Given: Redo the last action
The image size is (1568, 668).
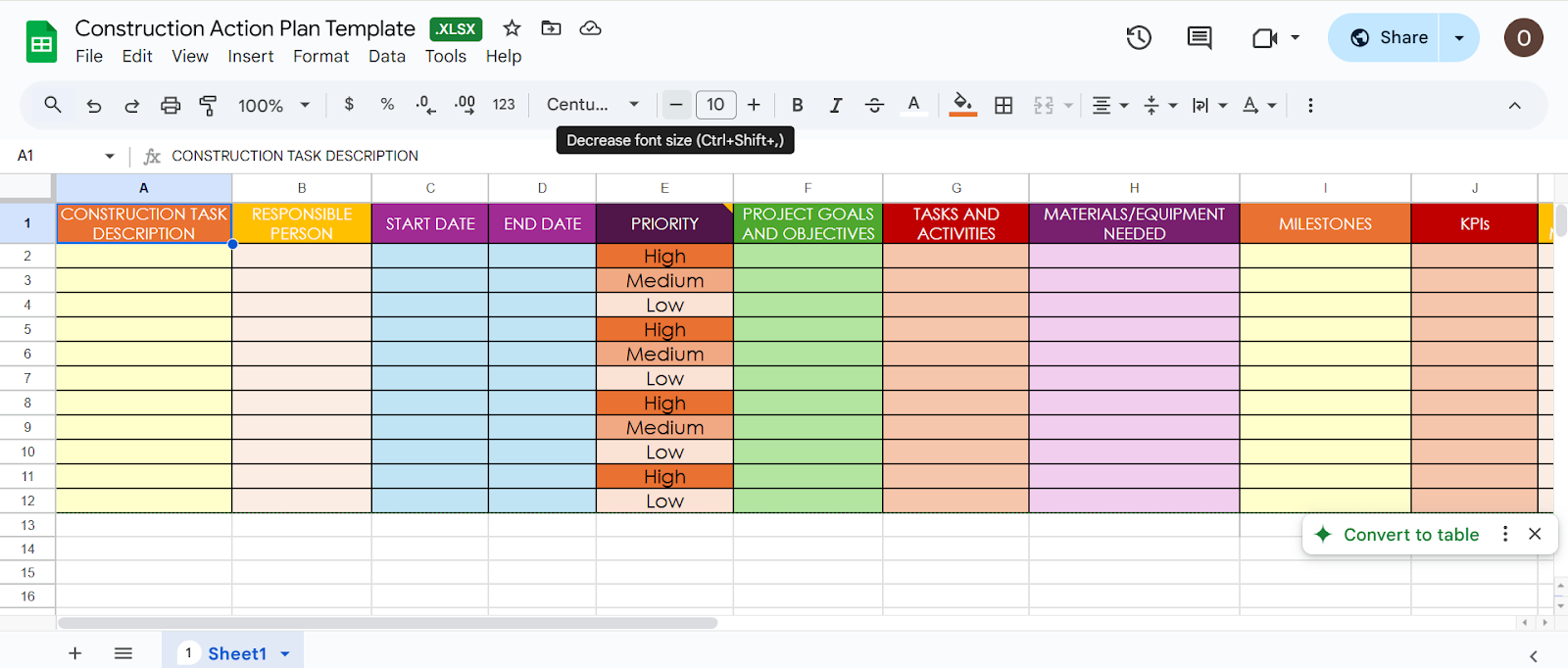Looking at the screenshot, I should 131,105.
